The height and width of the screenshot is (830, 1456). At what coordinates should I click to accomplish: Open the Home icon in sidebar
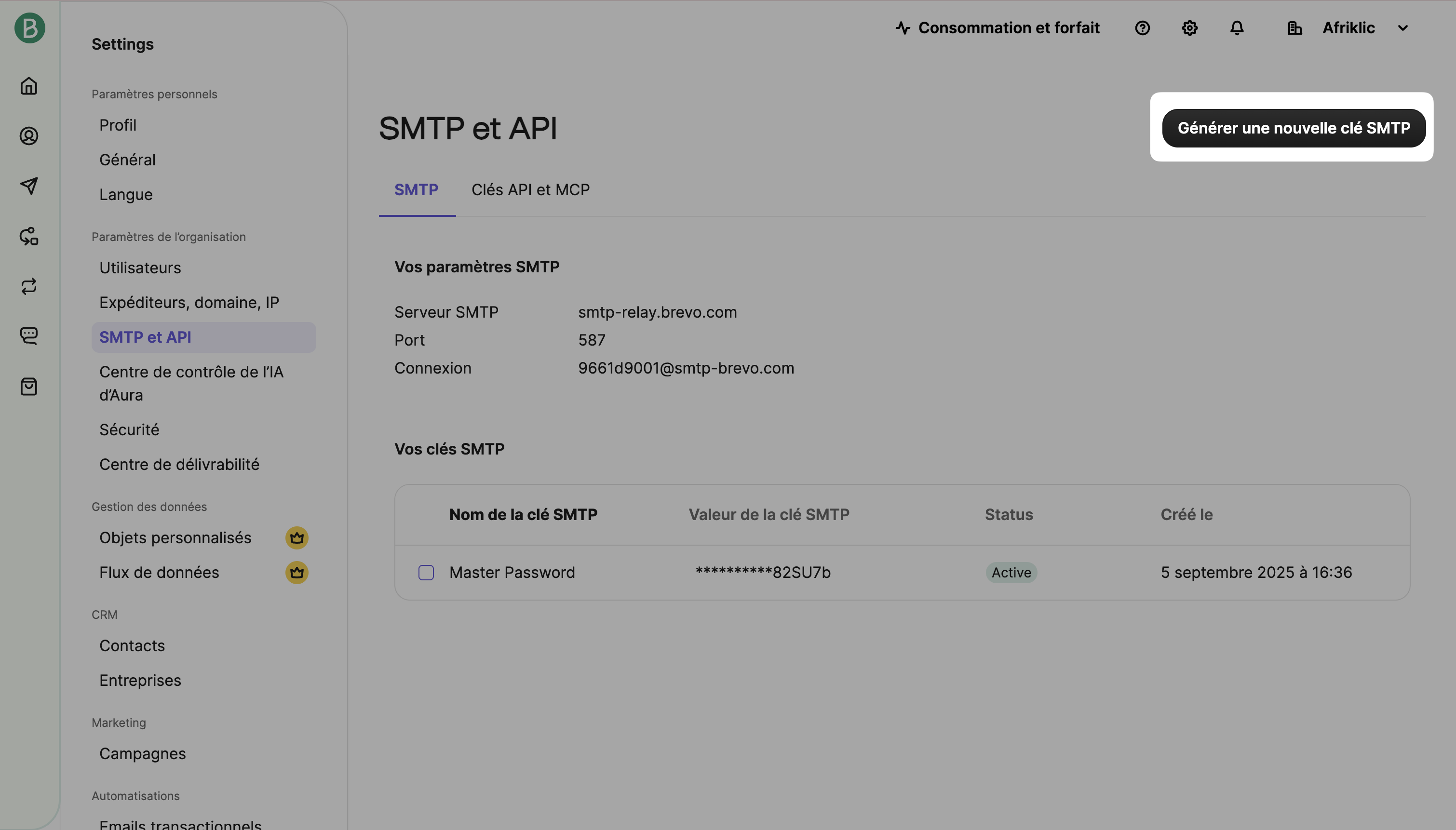coord(29,86)
